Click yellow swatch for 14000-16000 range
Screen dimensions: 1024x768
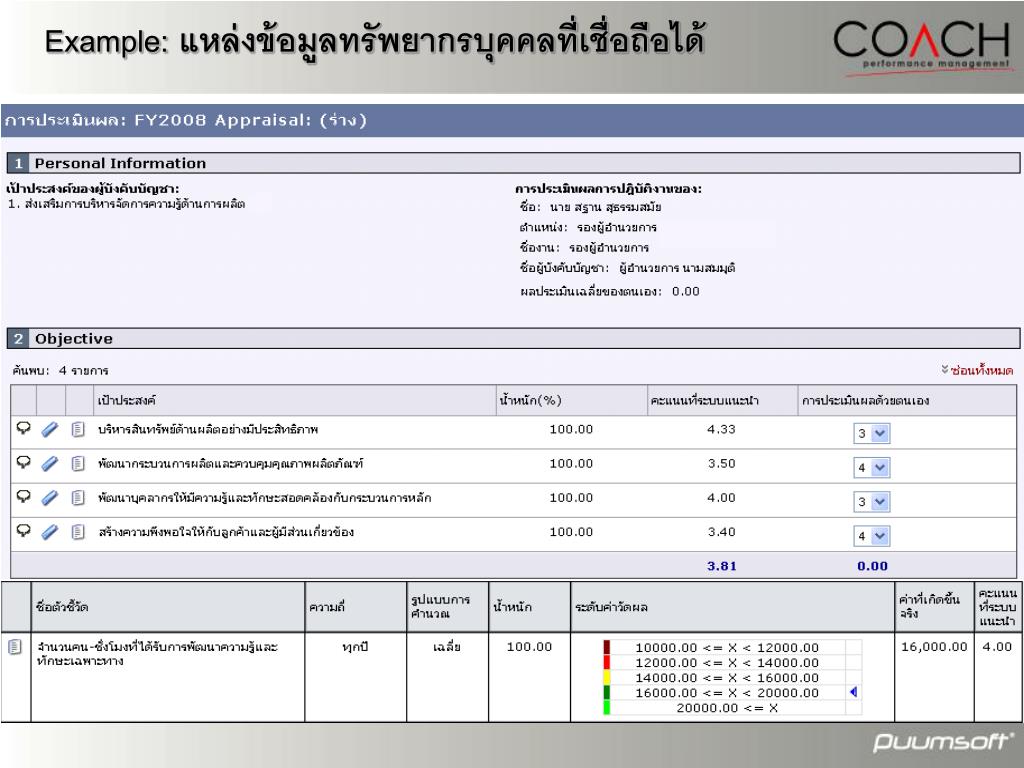point(607,677)
